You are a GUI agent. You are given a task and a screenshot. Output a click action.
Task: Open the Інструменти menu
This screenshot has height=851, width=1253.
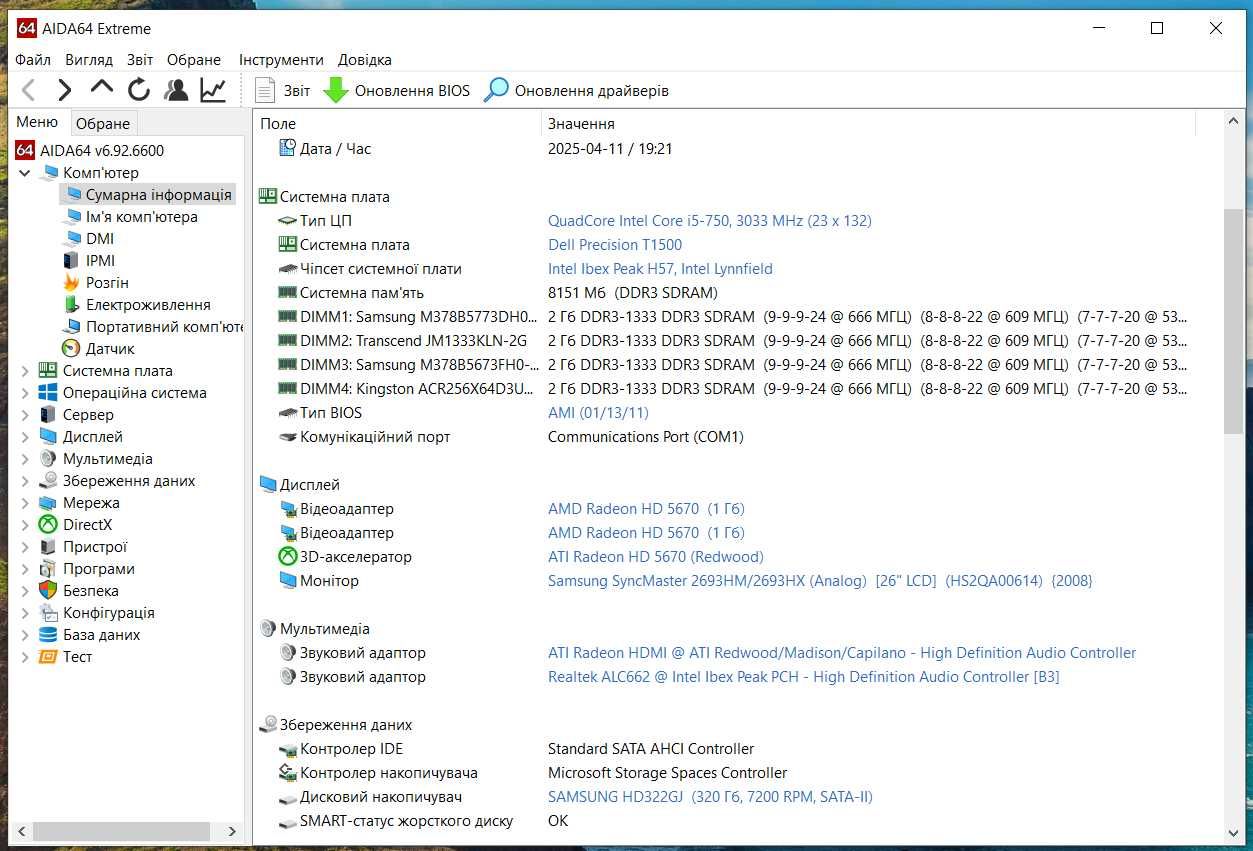pyautogui.click(x=281, y=60)
